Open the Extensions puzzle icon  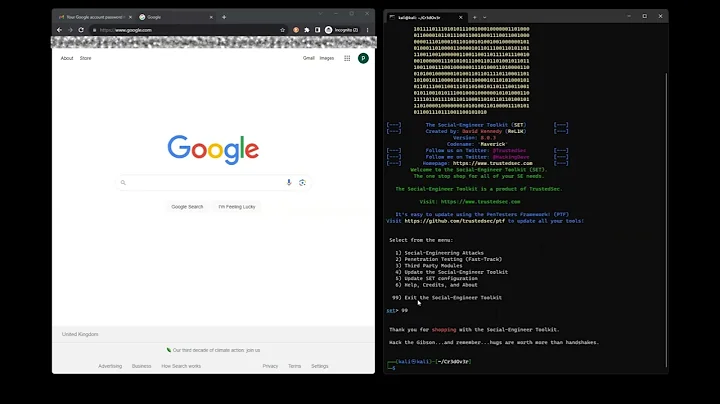307,30
